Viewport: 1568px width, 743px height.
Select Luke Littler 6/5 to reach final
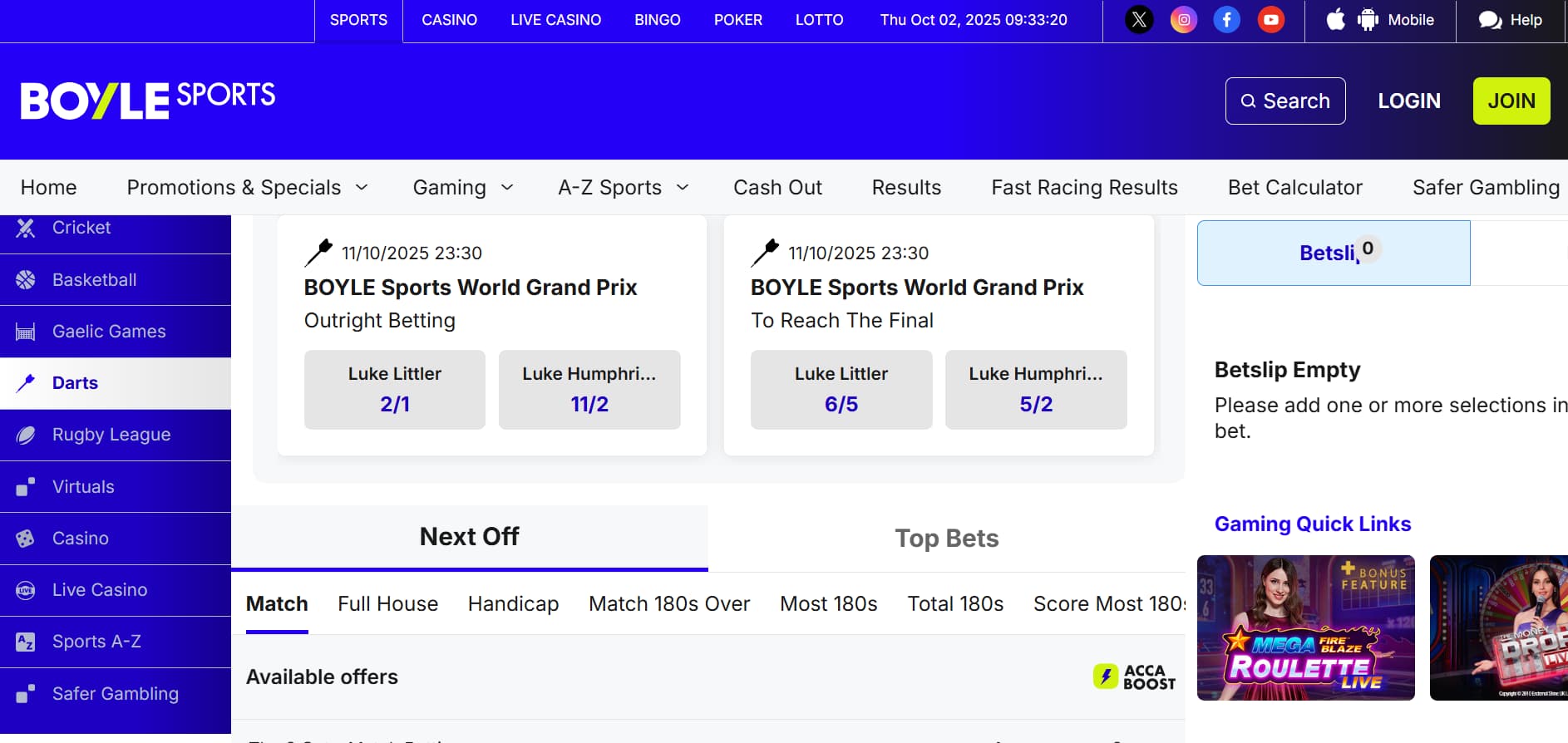[841, 390]
